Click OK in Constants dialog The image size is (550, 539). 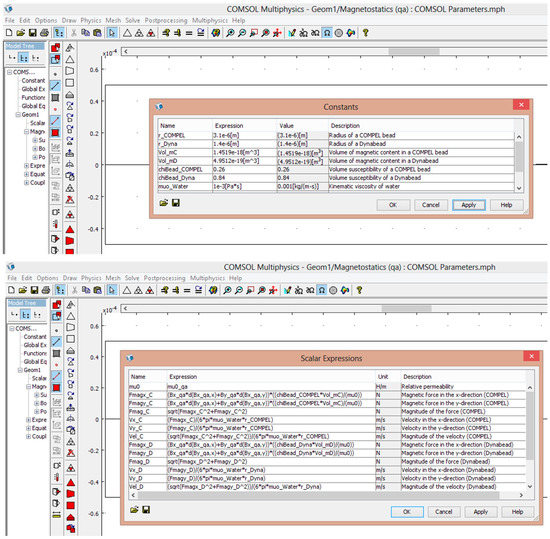coord(393,205)
